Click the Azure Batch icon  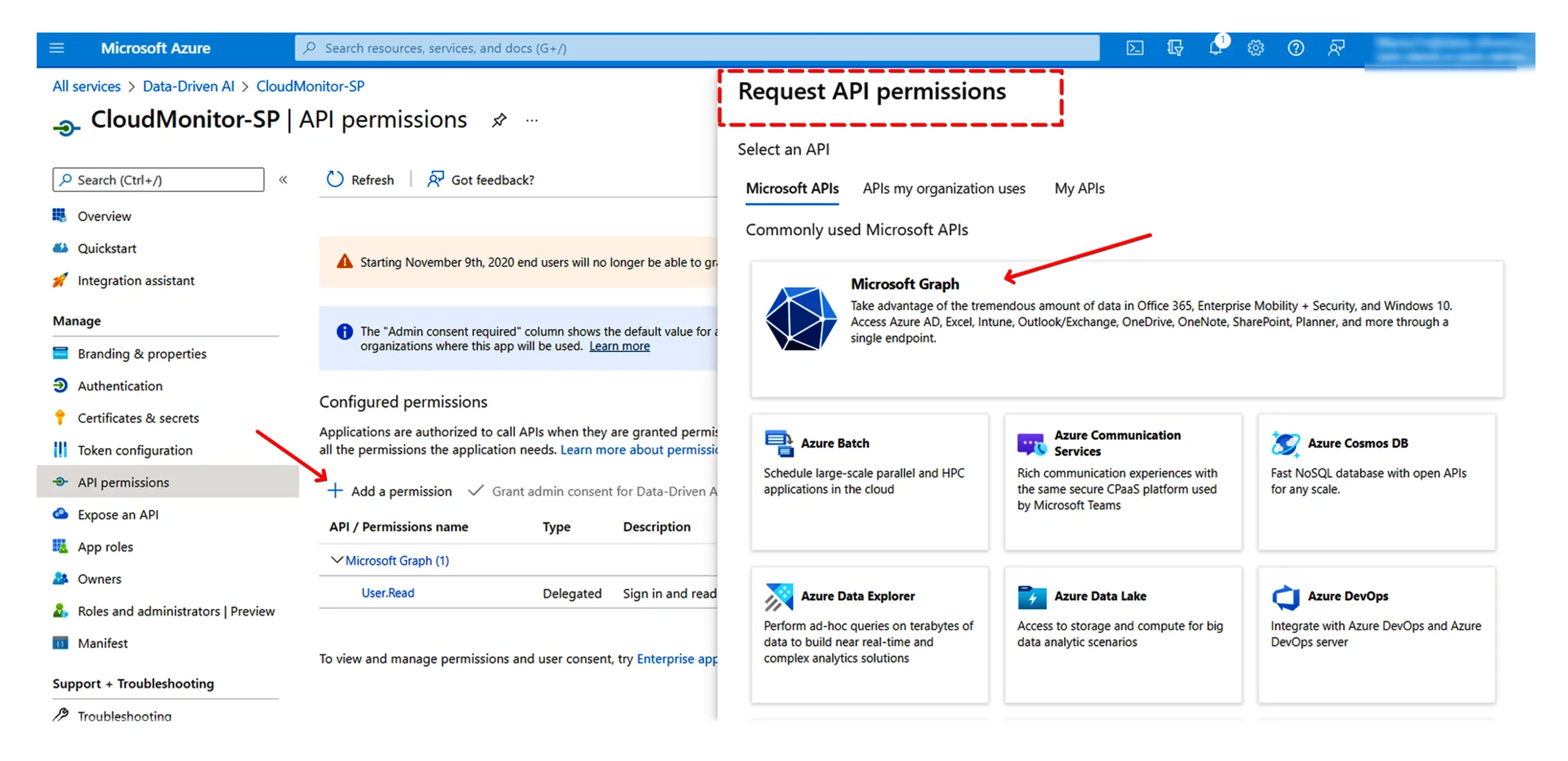coord(779,444)
